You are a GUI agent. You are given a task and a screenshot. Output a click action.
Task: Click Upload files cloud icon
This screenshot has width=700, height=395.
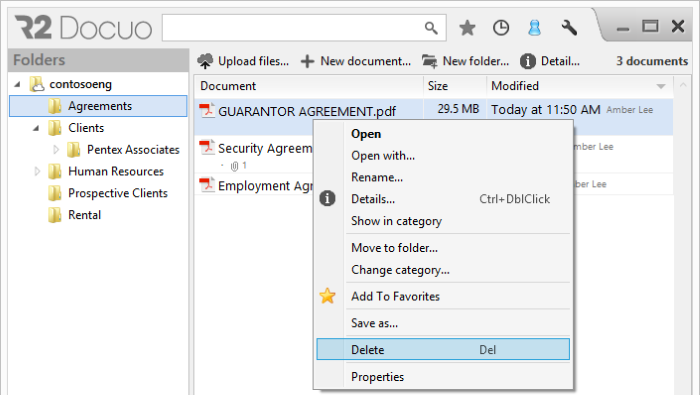point(205,61)
